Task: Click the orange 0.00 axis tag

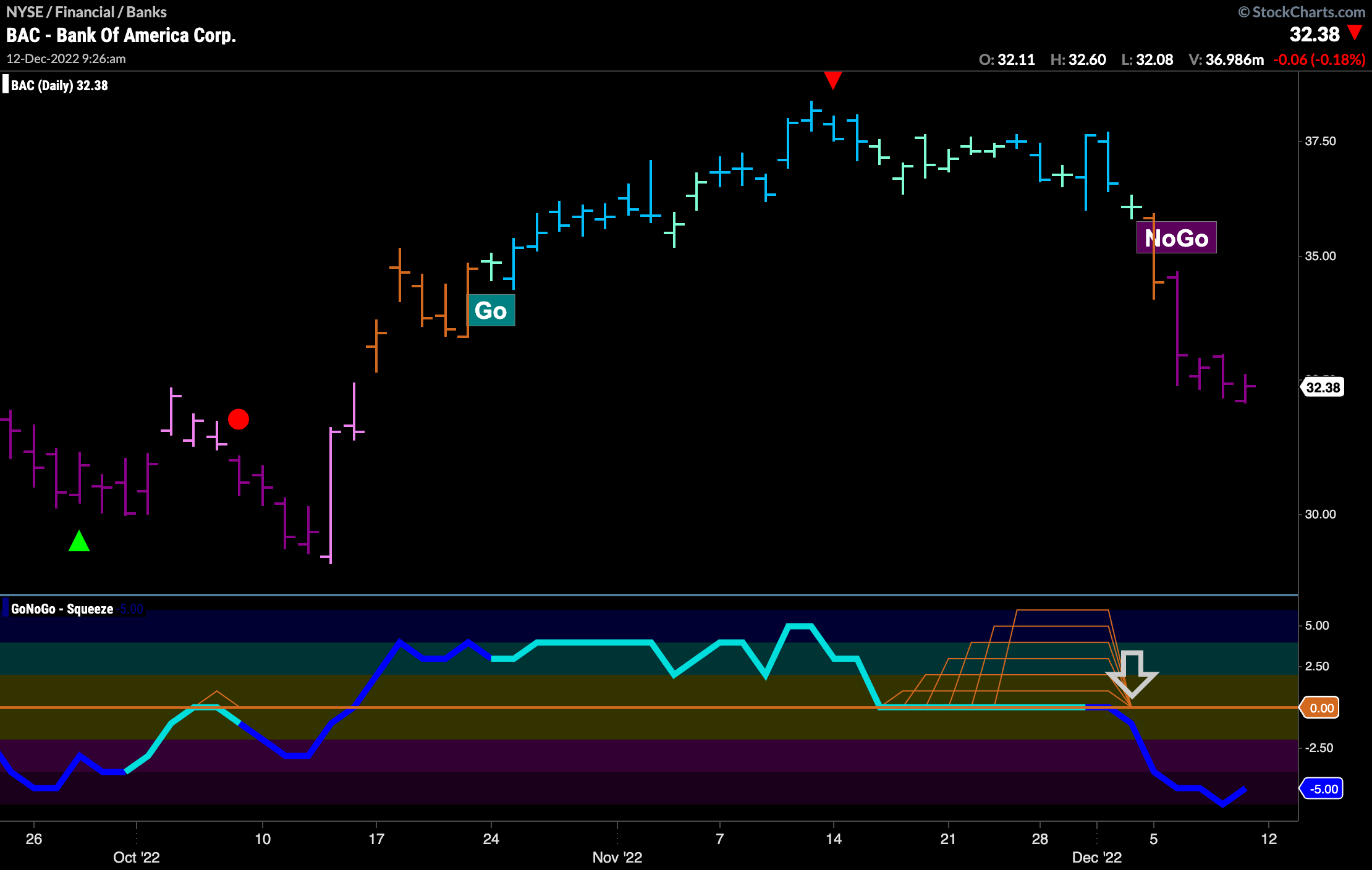Action: click(x=1320, y=708)
